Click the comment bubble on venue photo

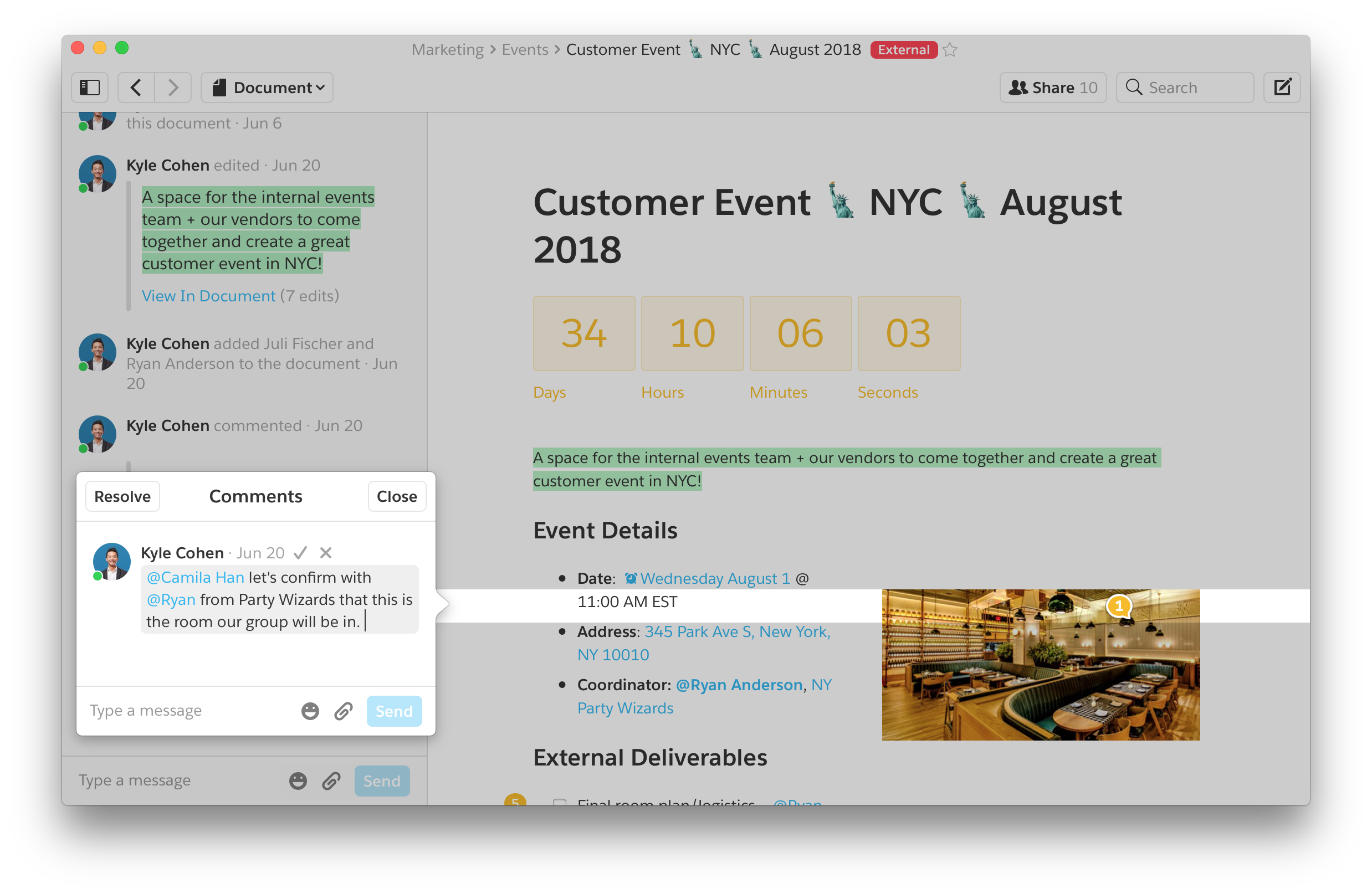coord(1119,607)
